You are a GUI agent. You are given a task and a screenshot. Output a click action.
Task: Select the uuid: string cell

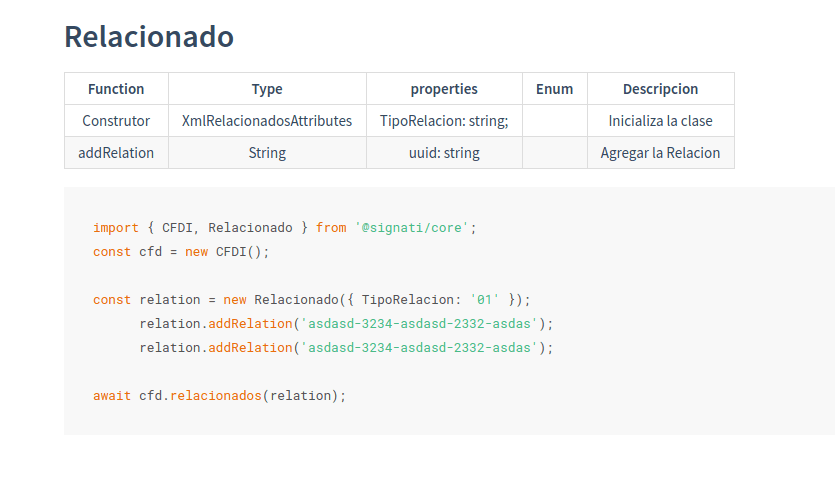tap(444, 153)
